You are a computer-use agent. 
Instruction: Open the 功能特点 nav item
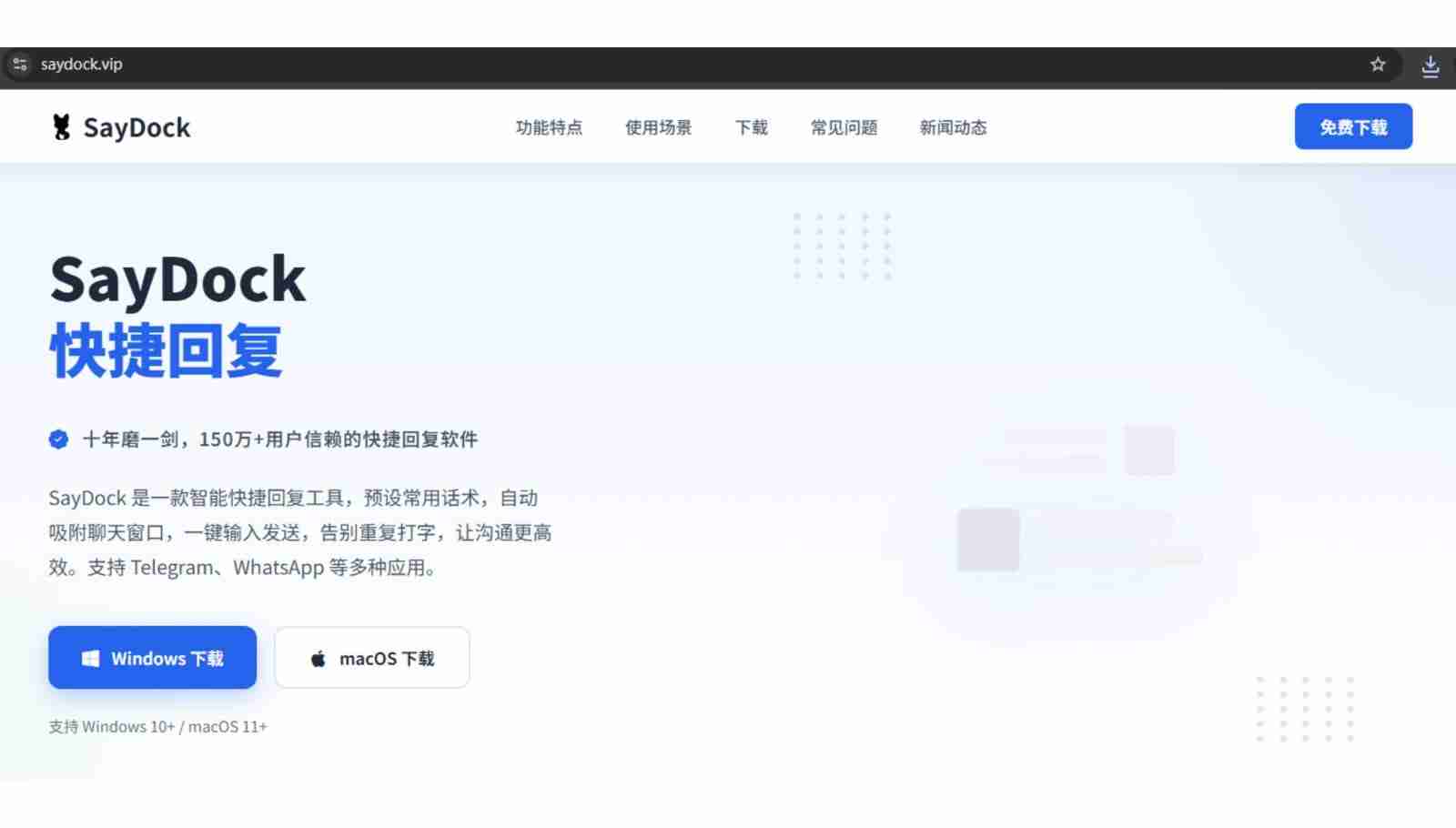(549, 127)
